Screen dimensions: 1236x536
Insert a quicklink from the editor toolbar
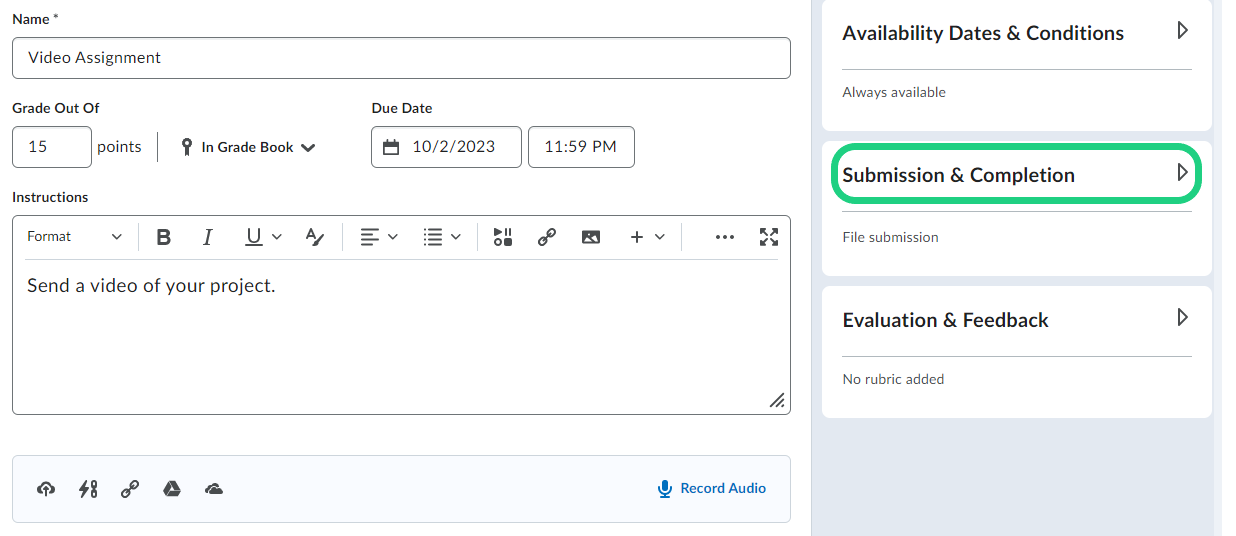[547, 237]
